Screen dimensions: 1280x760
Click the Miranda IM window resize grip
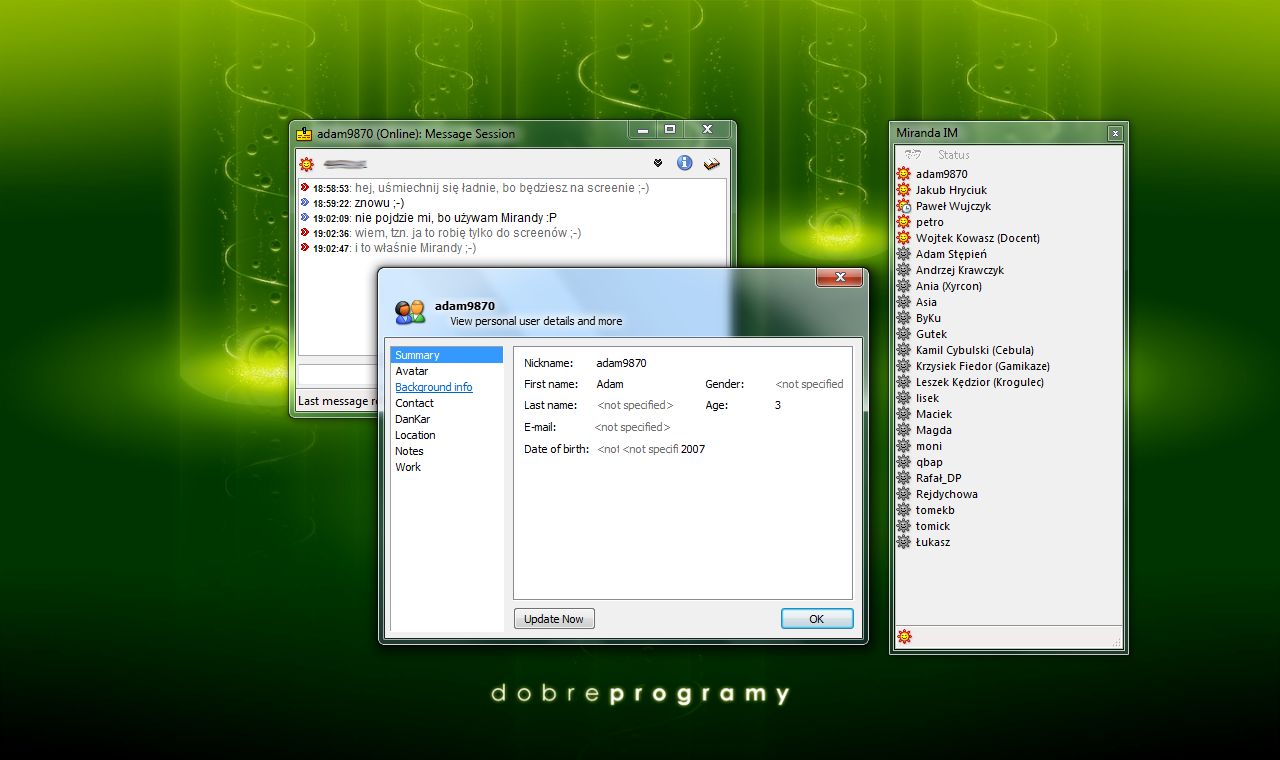(x=1117, y=641)
